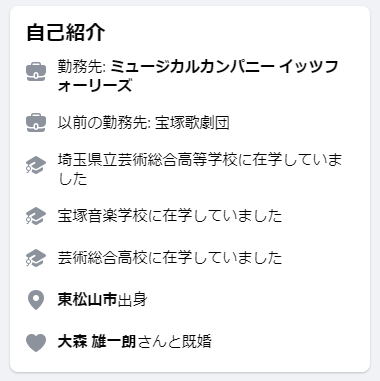Click graduation cap icon next to 芸術総合高校

click(x=36, y=258)
